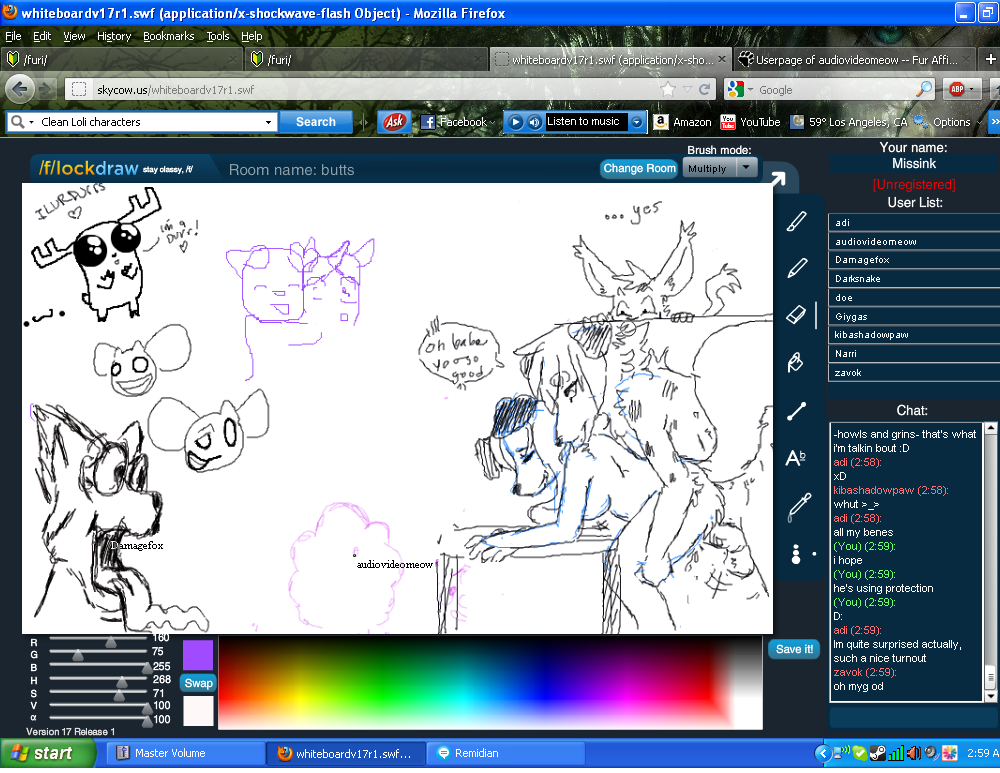
Task: Select user Damagefox in the User List
Action: [x=914, y=260]
